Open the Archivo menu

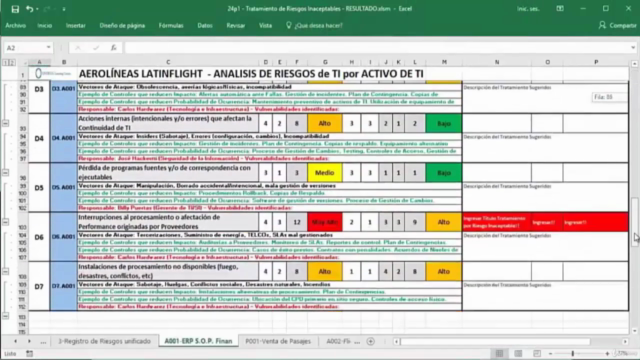click(x=16, y=25)
